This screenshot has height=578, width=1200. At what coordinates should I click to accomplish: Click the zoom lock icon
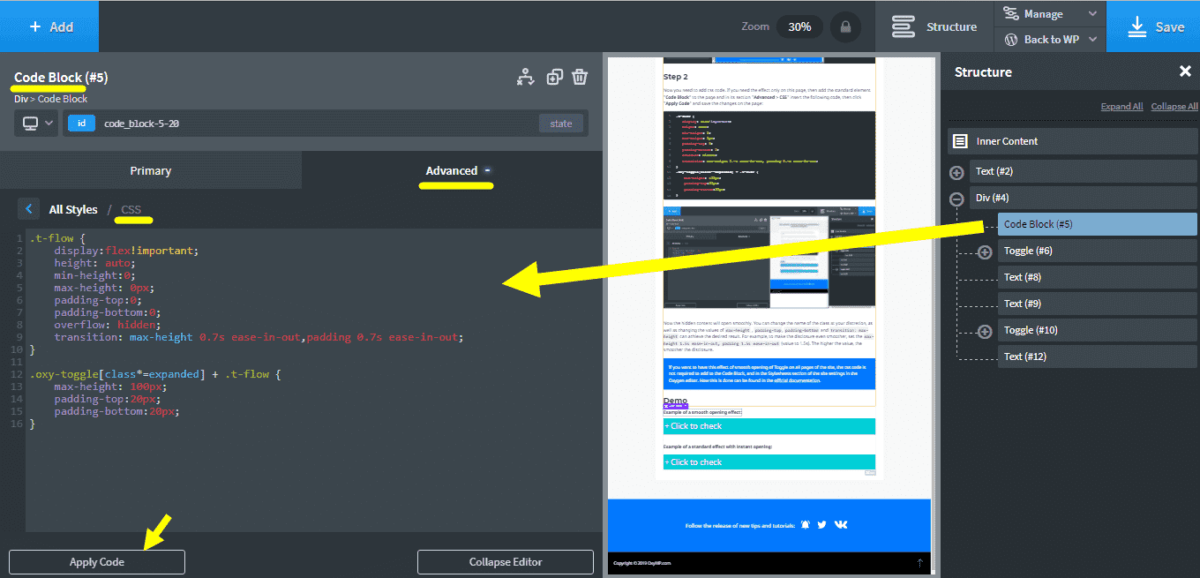(x=845, y=27)
